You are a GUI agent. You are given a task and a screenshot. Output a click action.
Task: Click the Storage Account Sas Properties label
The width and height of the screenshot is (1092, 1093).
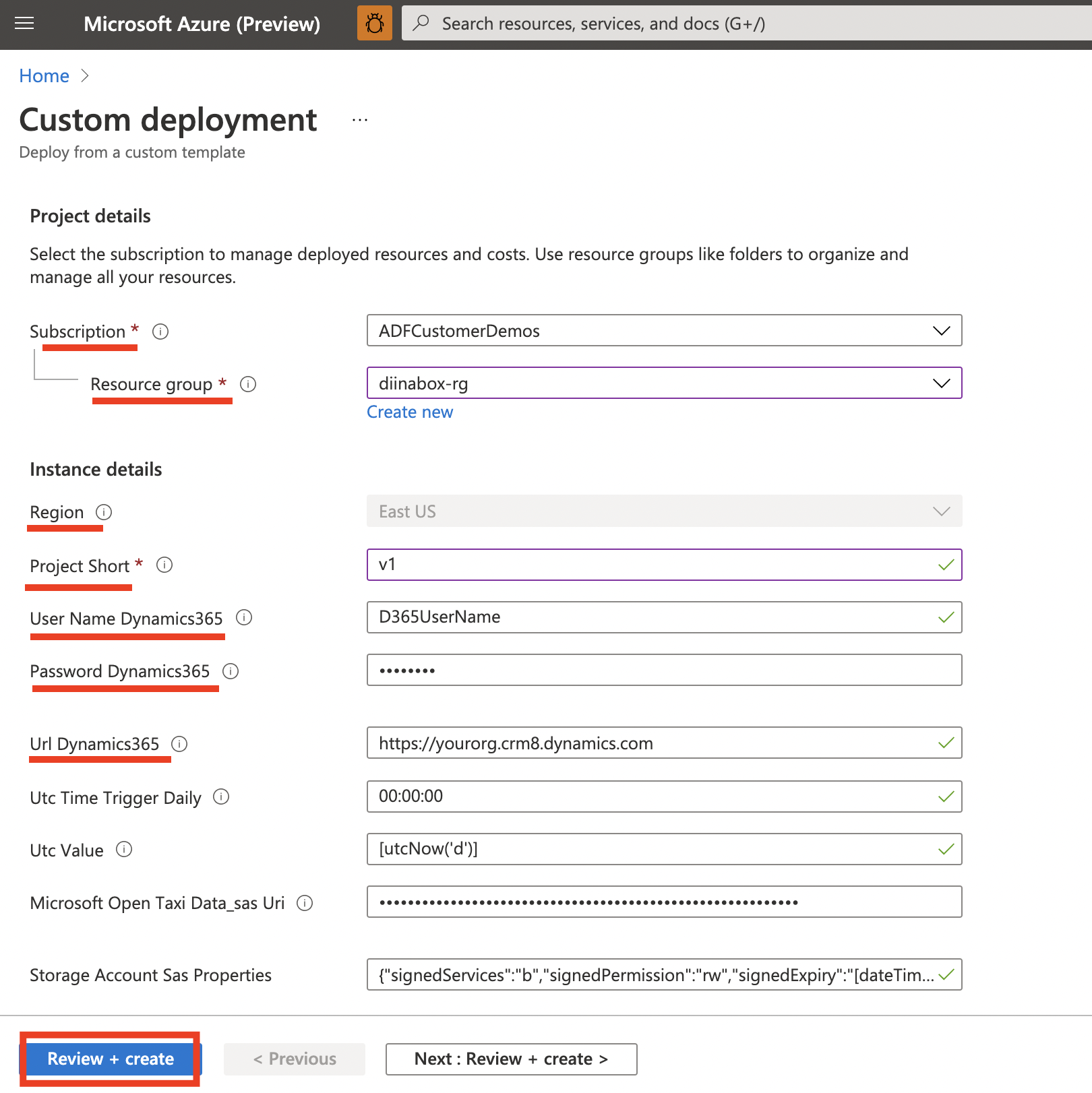pyautogui.click(x=150, y=975)
